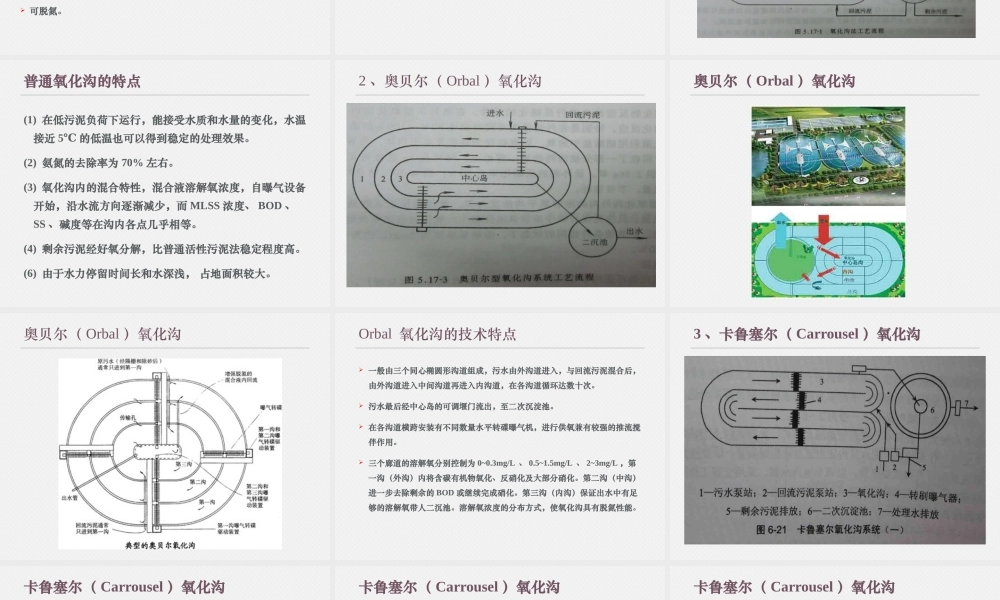Screen dimensions: 1000x600
Task: Open the slide titled Orbal 氧化沟的技术特点
Action: pos(500,436)
